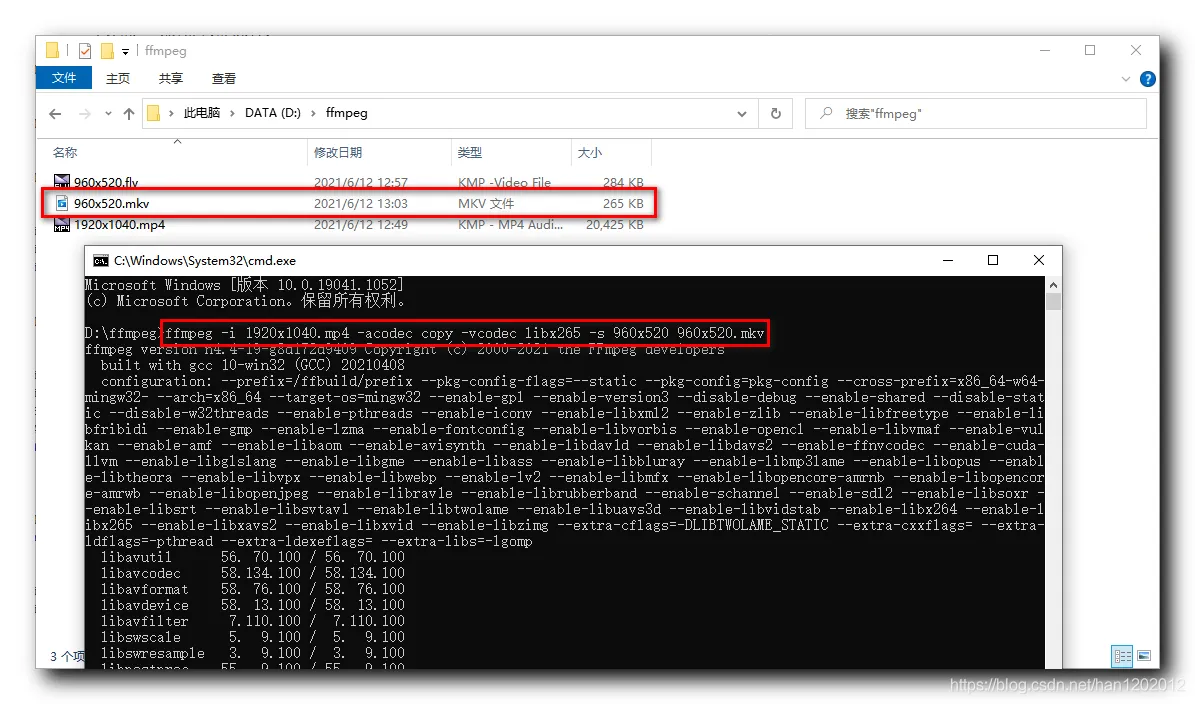Open recent locations dropdown arrow
This screenshot has height=704, width=1195.
click(108, 114)
